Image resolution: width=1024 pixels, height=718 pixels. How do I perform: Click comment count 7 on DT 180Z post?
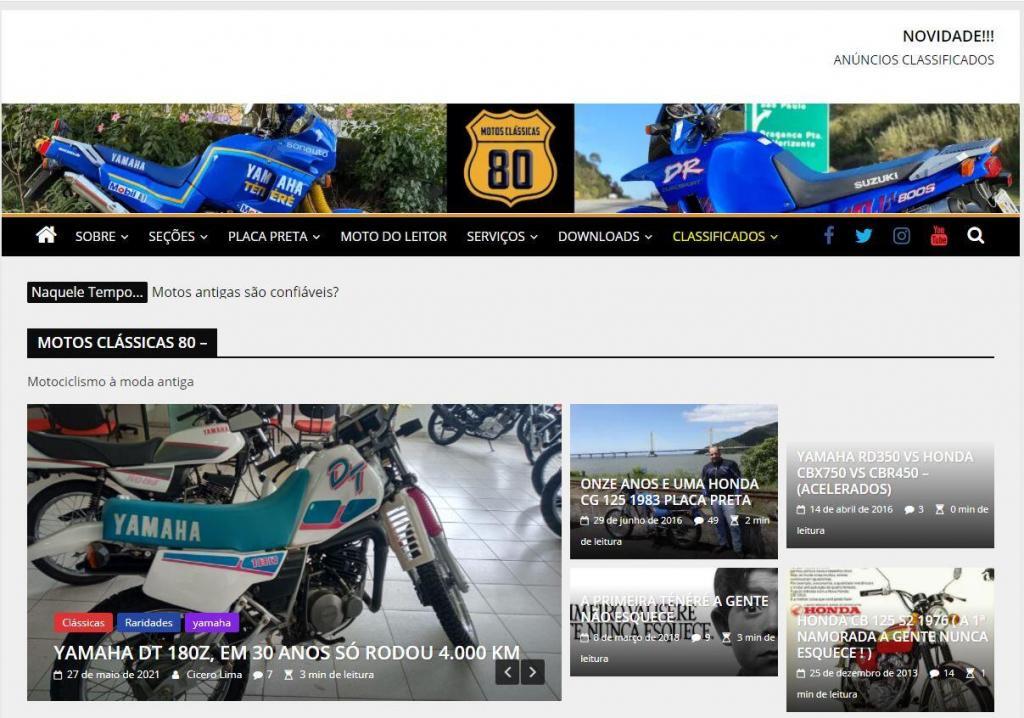pyautogui.click(x=263, y=674)
